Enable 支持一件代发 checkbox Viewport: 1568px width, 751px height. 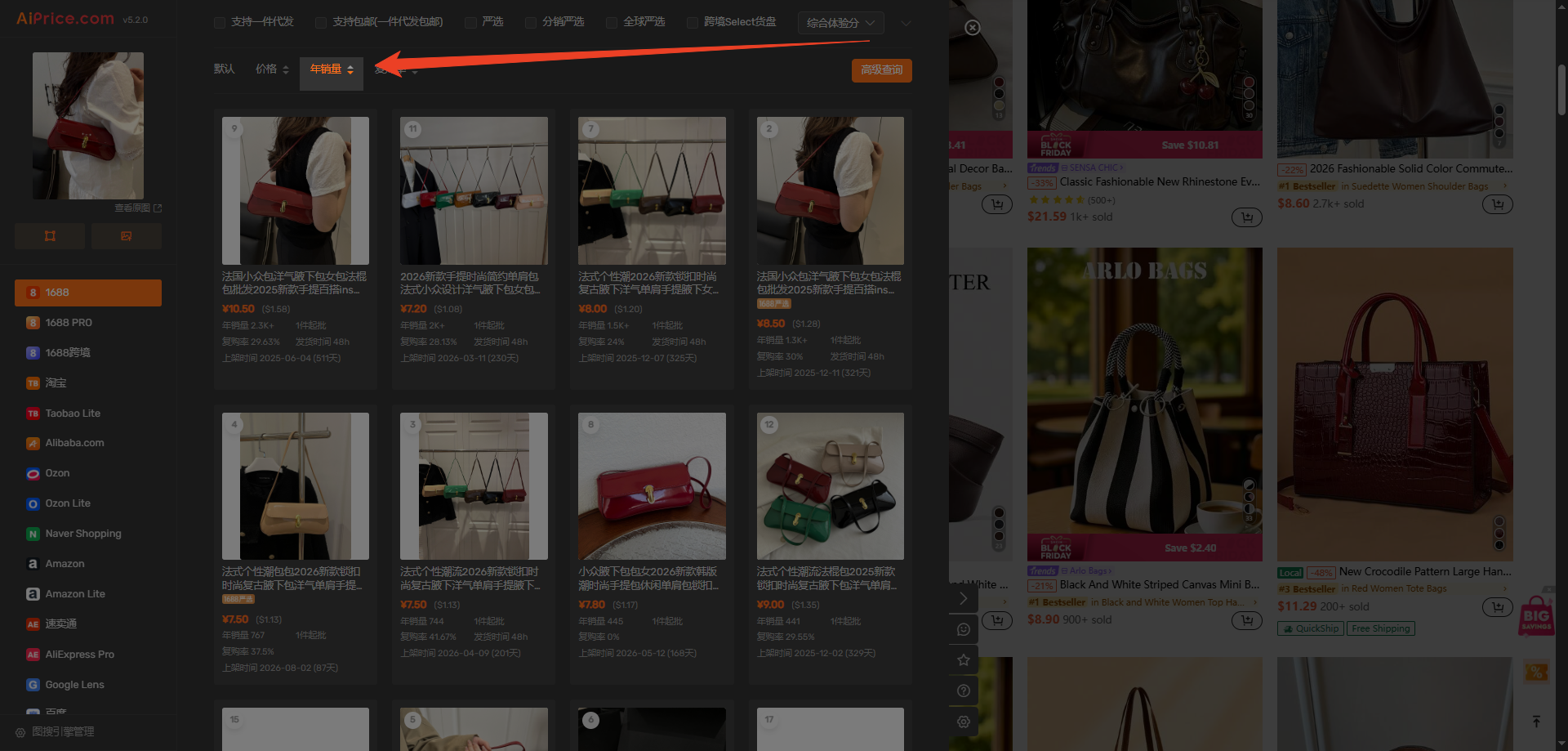click(220, 23)
